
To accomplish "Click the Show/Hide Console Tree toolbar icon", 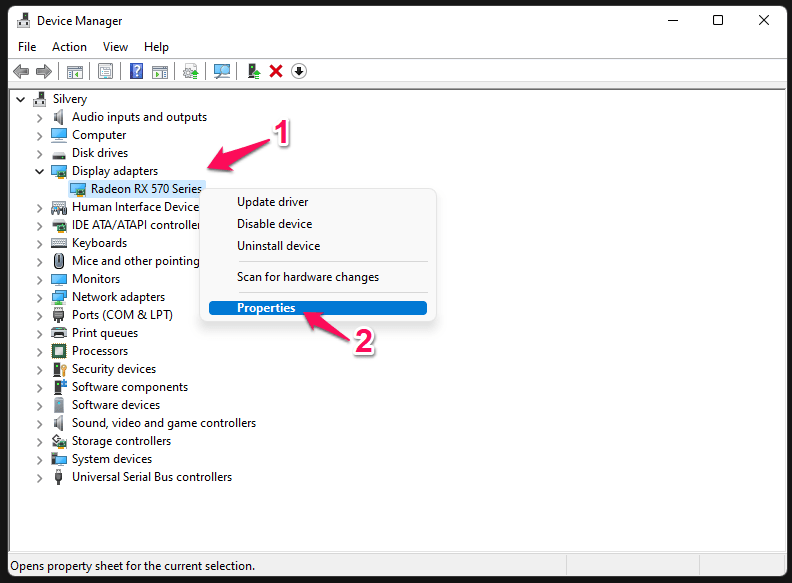I will click(75, 71).
